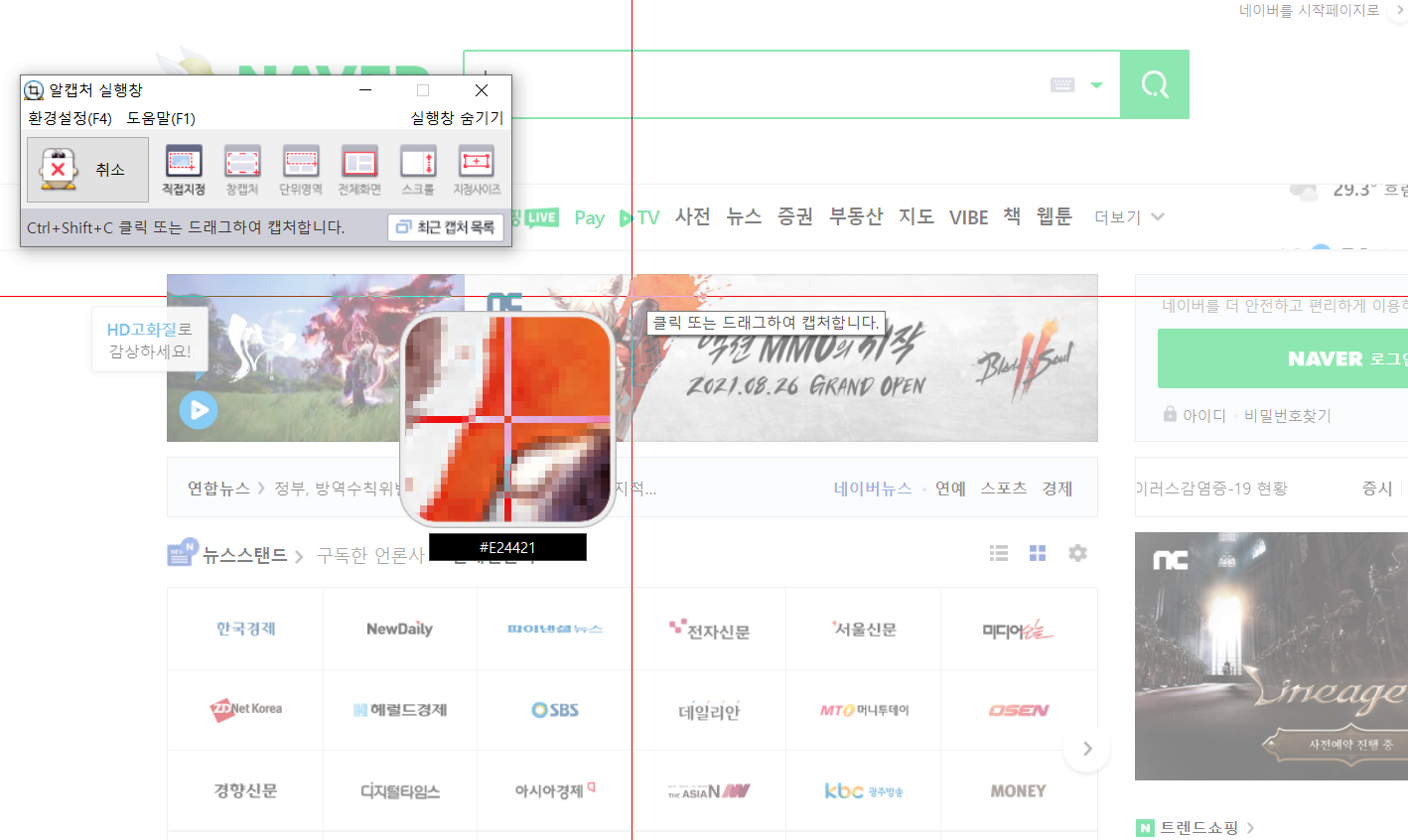Open the on-screen keyboard icon in search box
The height and width of the screenshot is (840, 1408).
(x=1062, y=85)
